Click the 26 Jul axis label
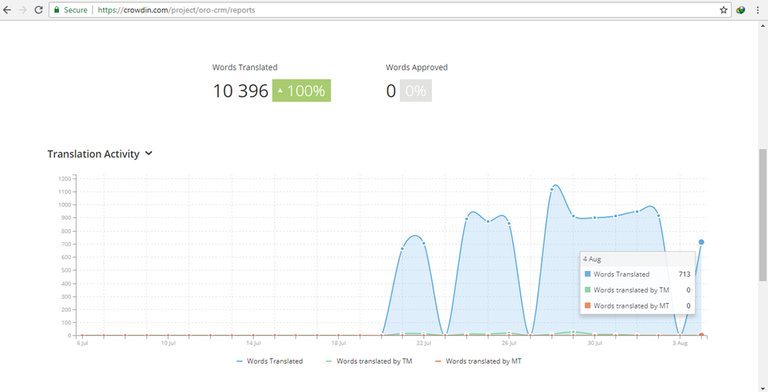The width and height of the screenshot is (768, 392). tap(509, 343)
